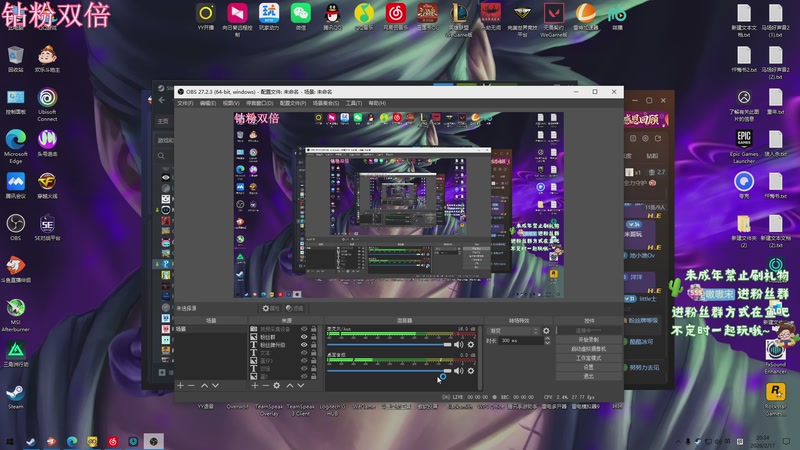Select the 5E对战平台 desktop icon

point(47,227)
